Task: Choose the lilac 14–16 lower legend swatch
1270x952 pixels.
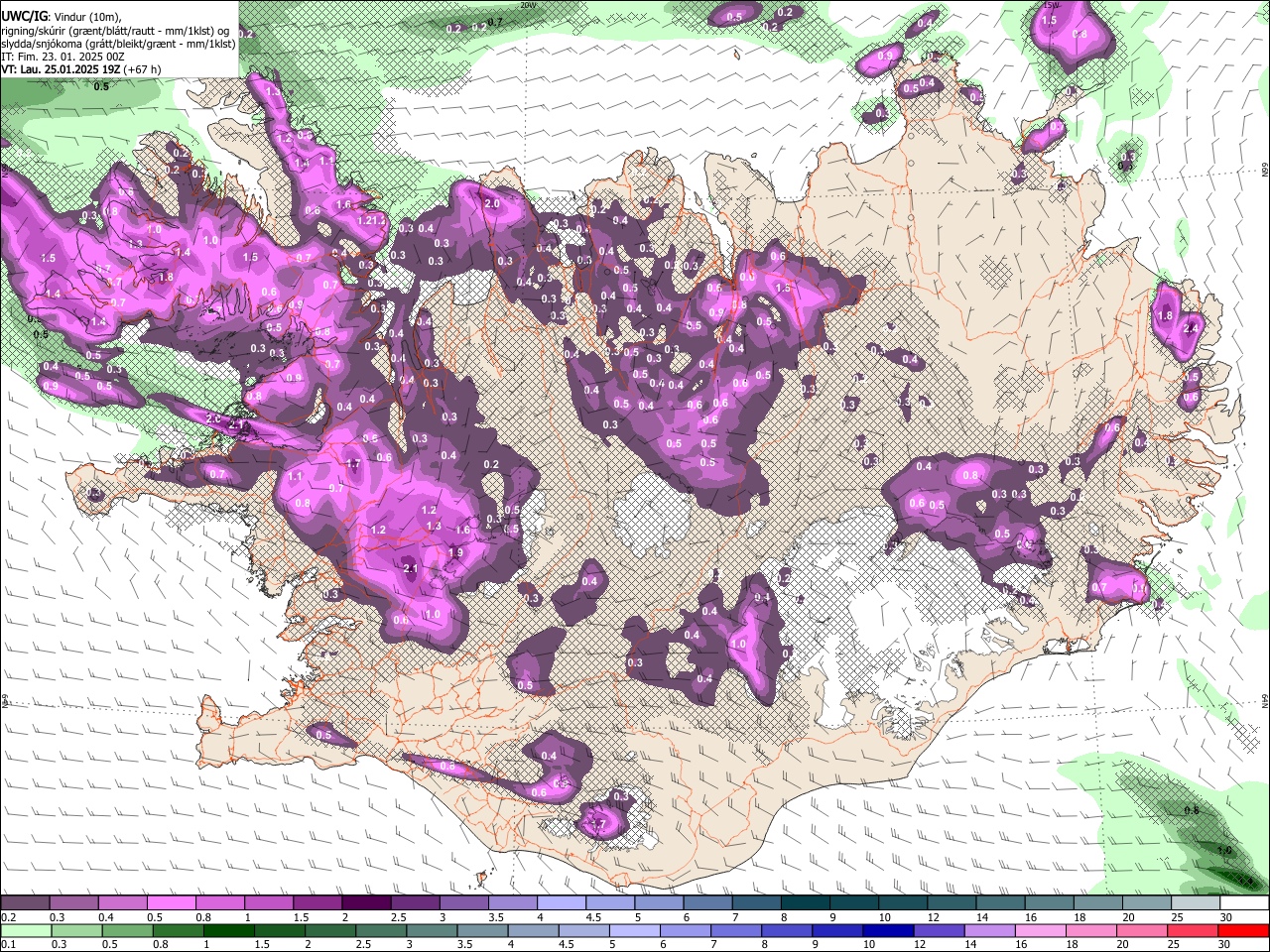Action: point(991,930)
